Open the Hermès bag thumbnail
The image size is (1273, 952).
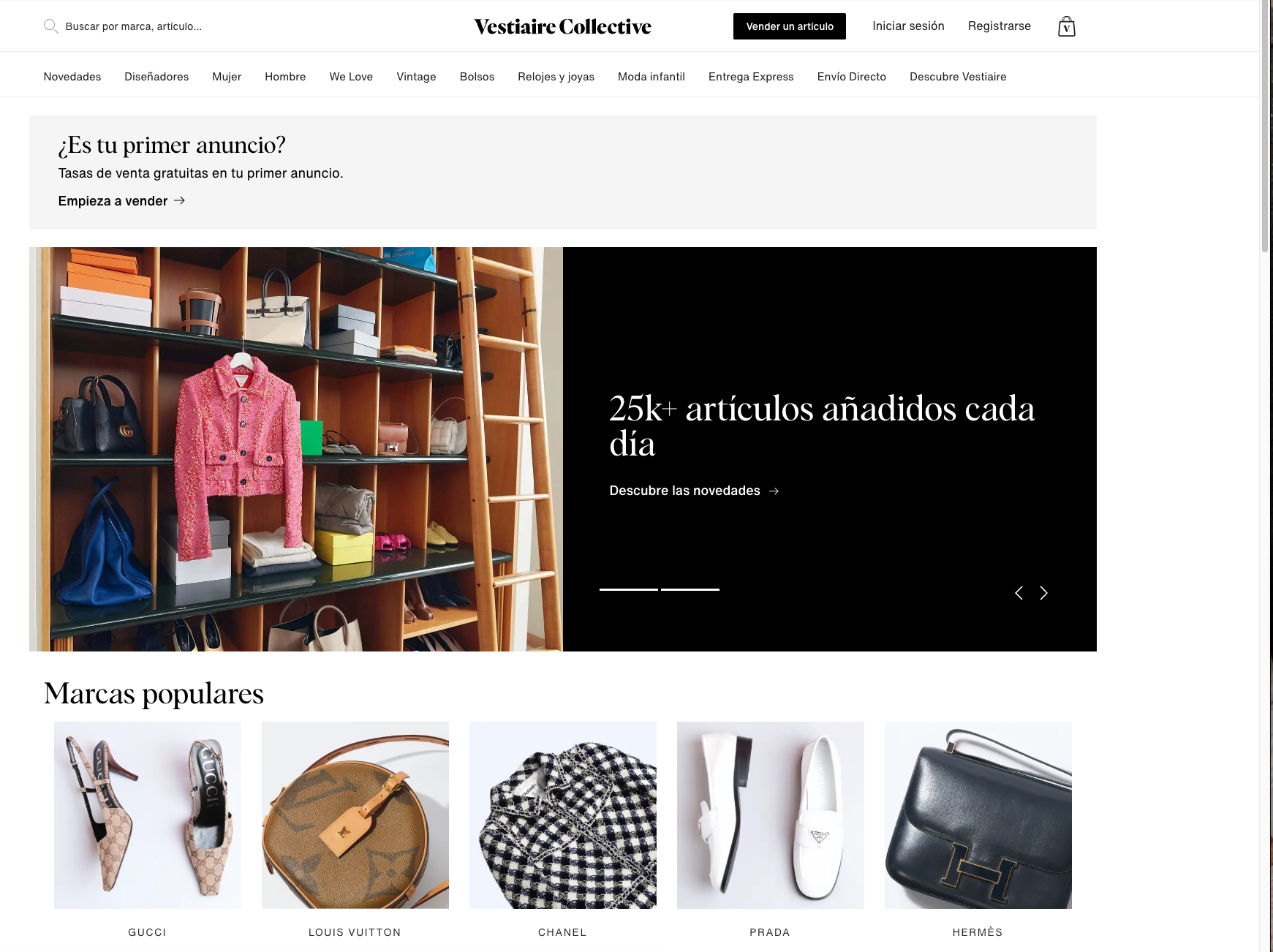[978, 815]
